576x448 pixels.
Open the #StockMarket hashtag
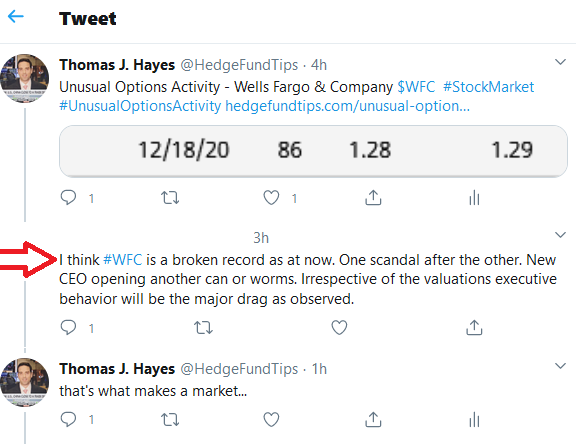[x=488, y=87]
